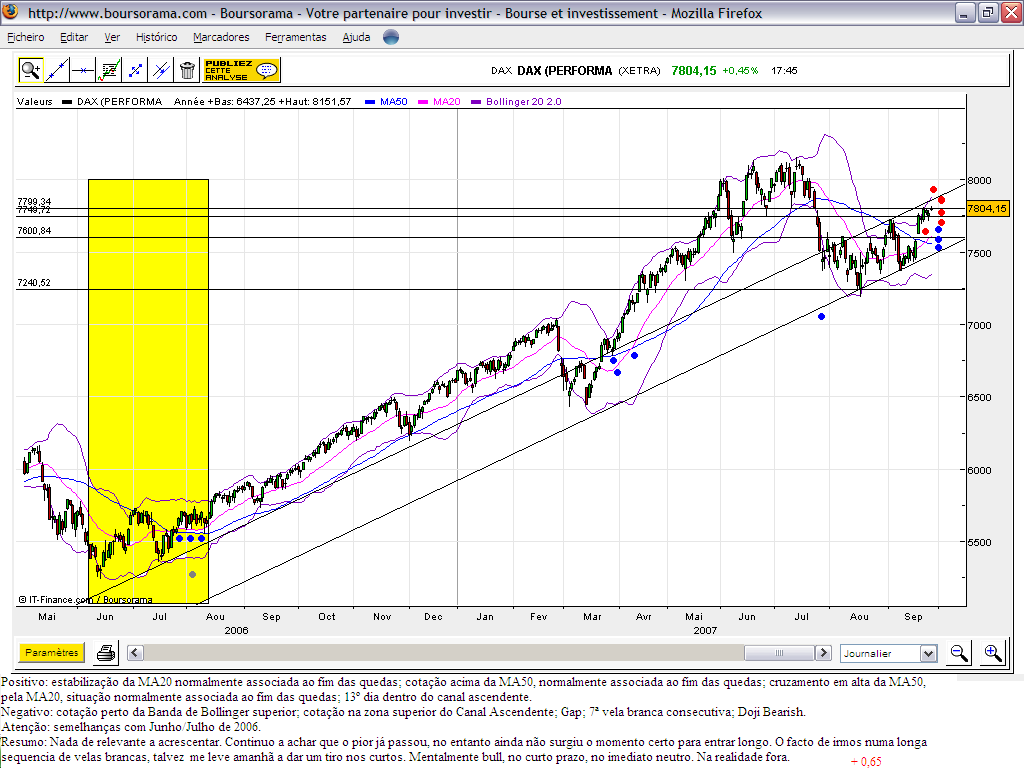Open the Journalier period dropdown

point(888,653)
